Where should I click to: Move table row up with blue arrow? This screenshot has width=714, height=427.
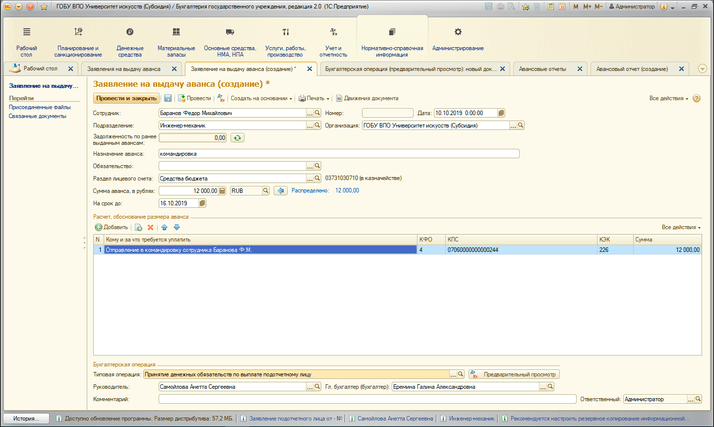pyautogui.click(x=164, y=227)
